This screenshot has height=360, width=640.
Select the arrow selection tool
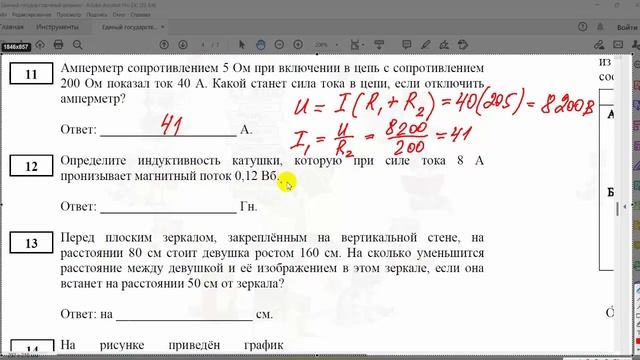point(242,45)
